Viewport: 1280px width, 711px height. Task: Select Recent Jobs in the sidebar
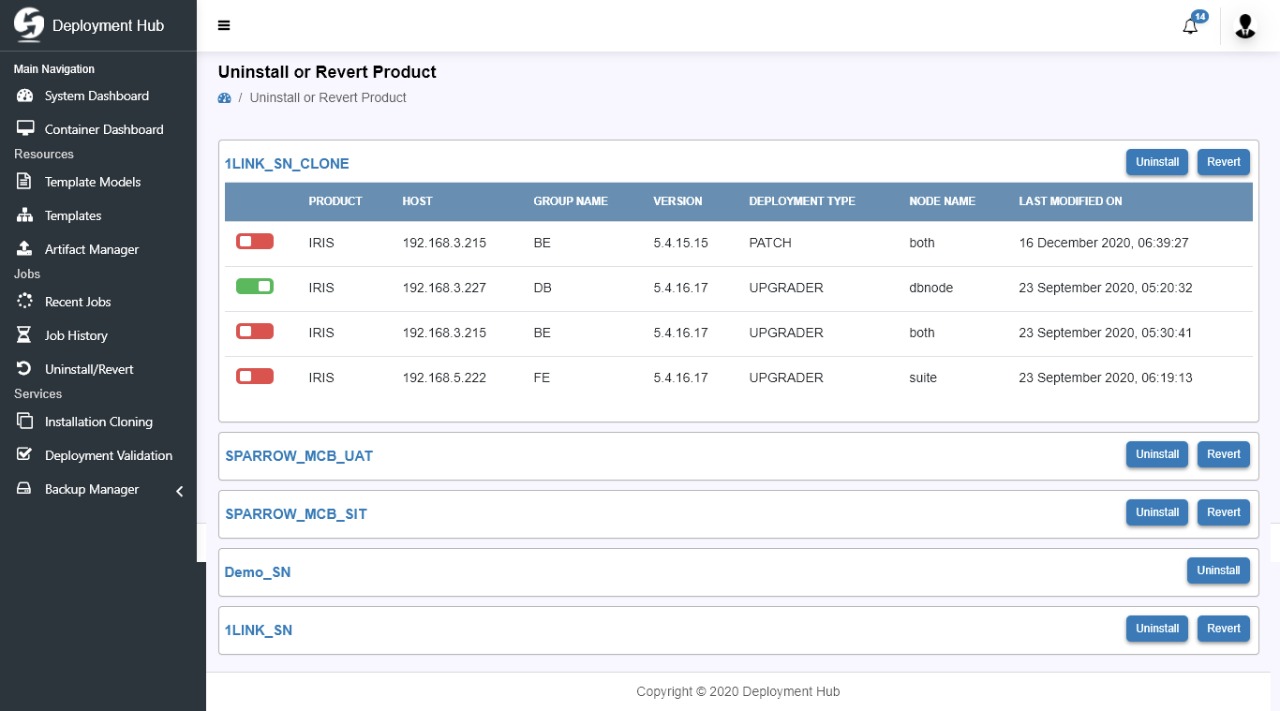coord(77,302)
